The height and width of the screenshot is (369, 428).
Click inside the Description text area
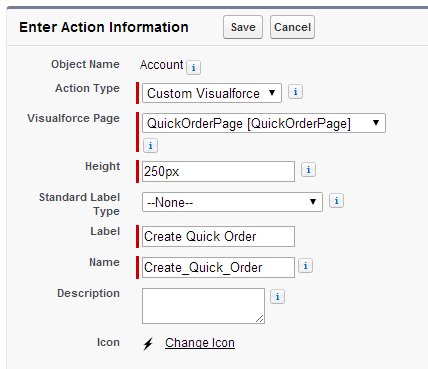pyautogui.click(x=203, y=306)
